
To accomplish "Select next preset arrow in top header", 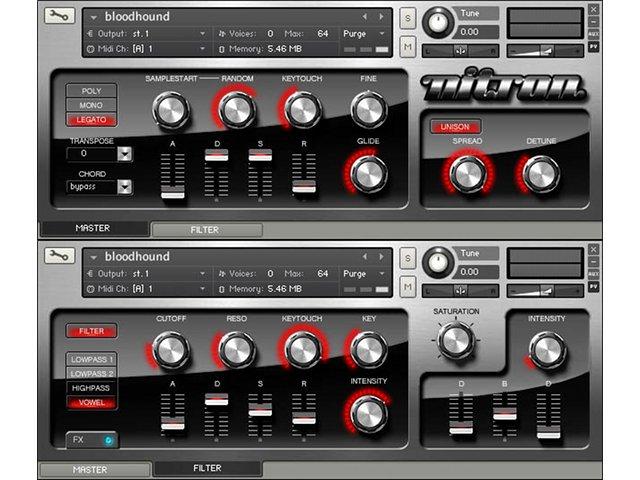I will 381,16.
